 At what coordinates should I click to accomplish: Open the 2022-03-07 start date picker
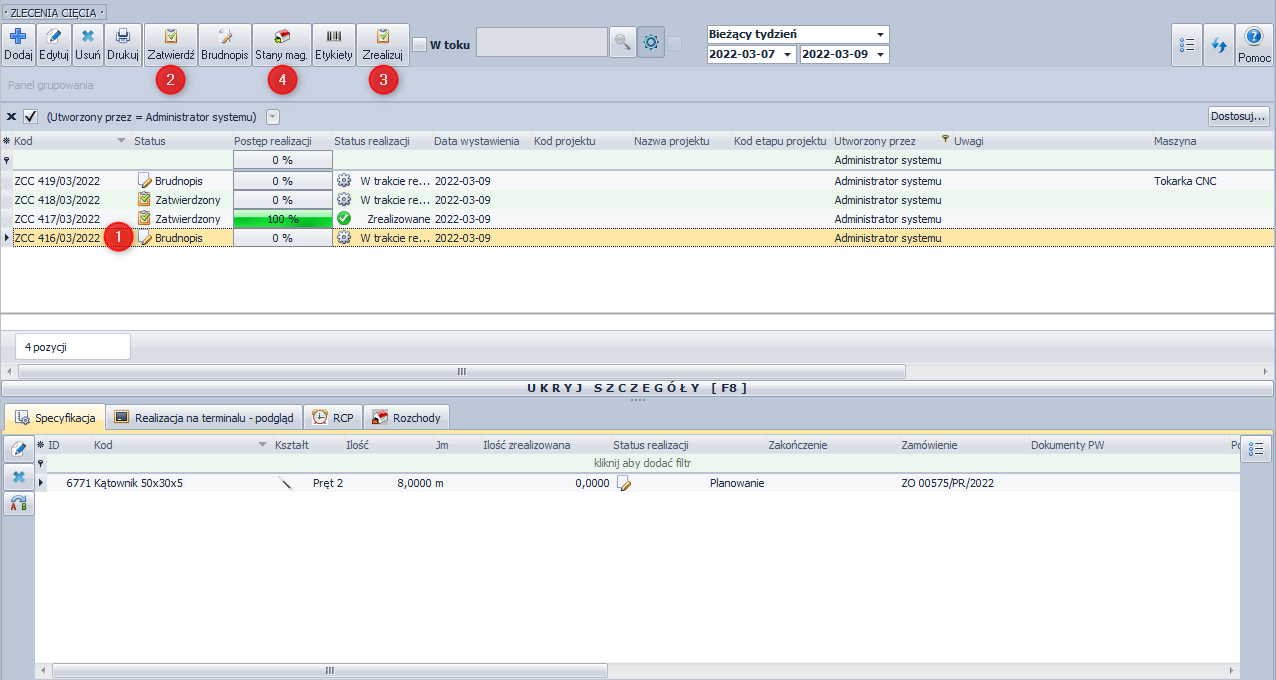pyautogui.click(x=788, y=55)
